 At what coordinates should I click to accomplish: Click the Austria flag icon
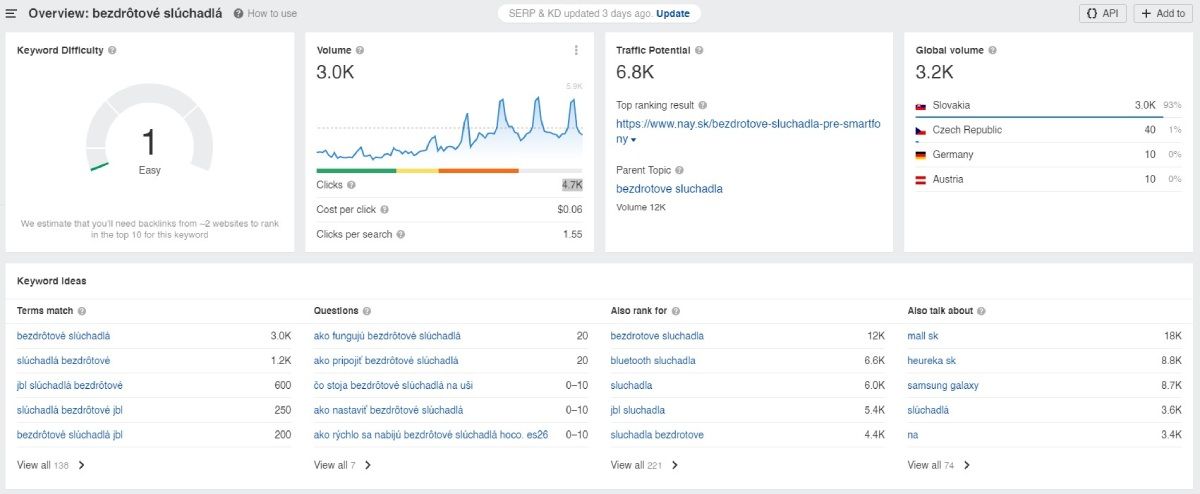(x=921, y=180)
